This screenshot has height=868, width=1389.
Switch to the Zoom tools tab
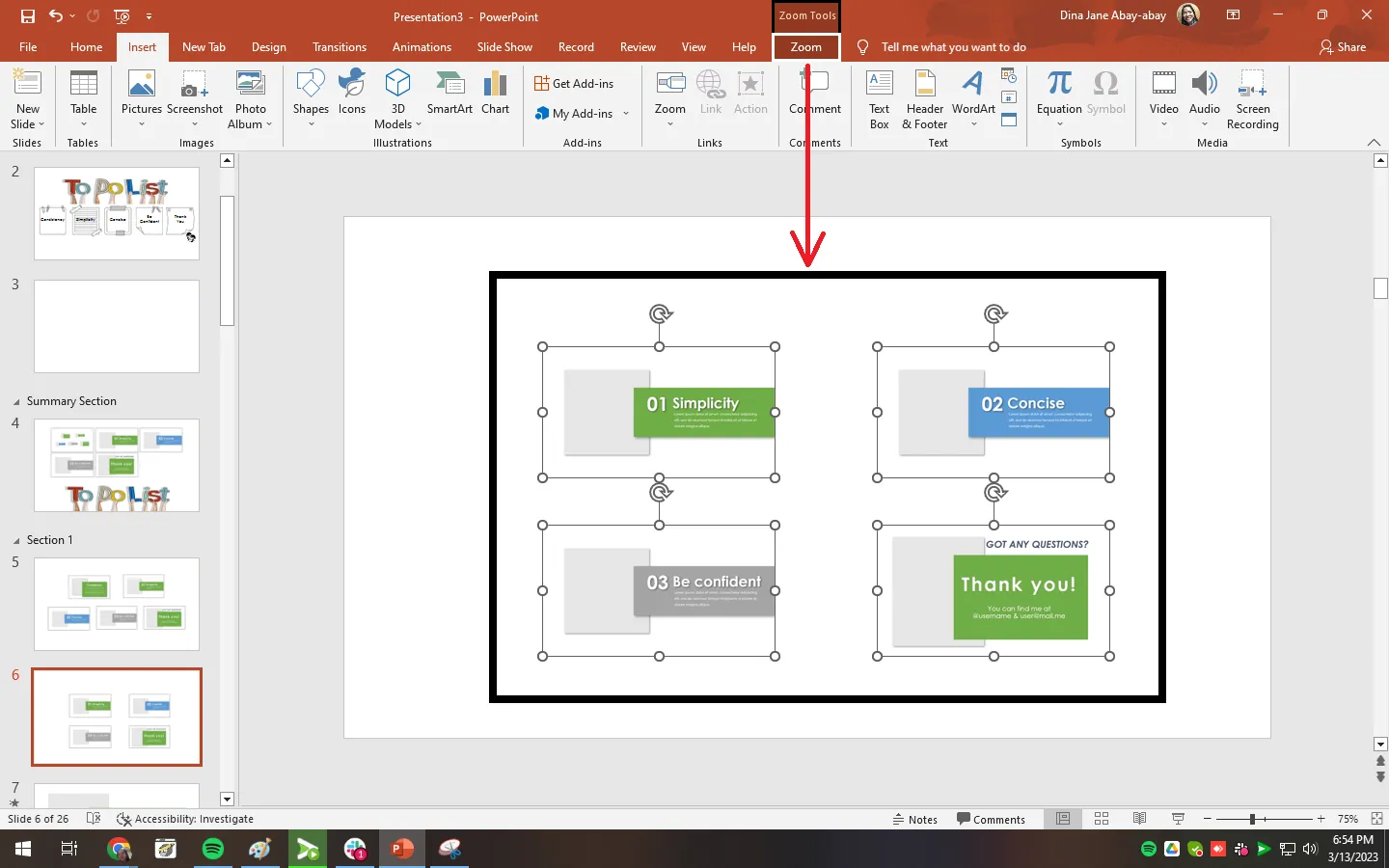click(805, 47)
